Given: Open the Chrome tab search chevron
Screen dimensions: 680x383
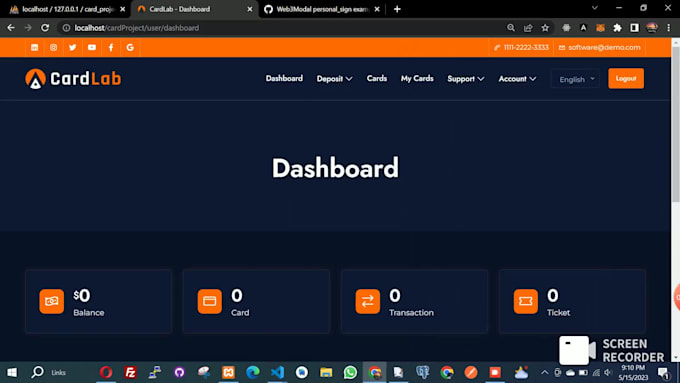Looking at the screenshot, I should [595, 8].
